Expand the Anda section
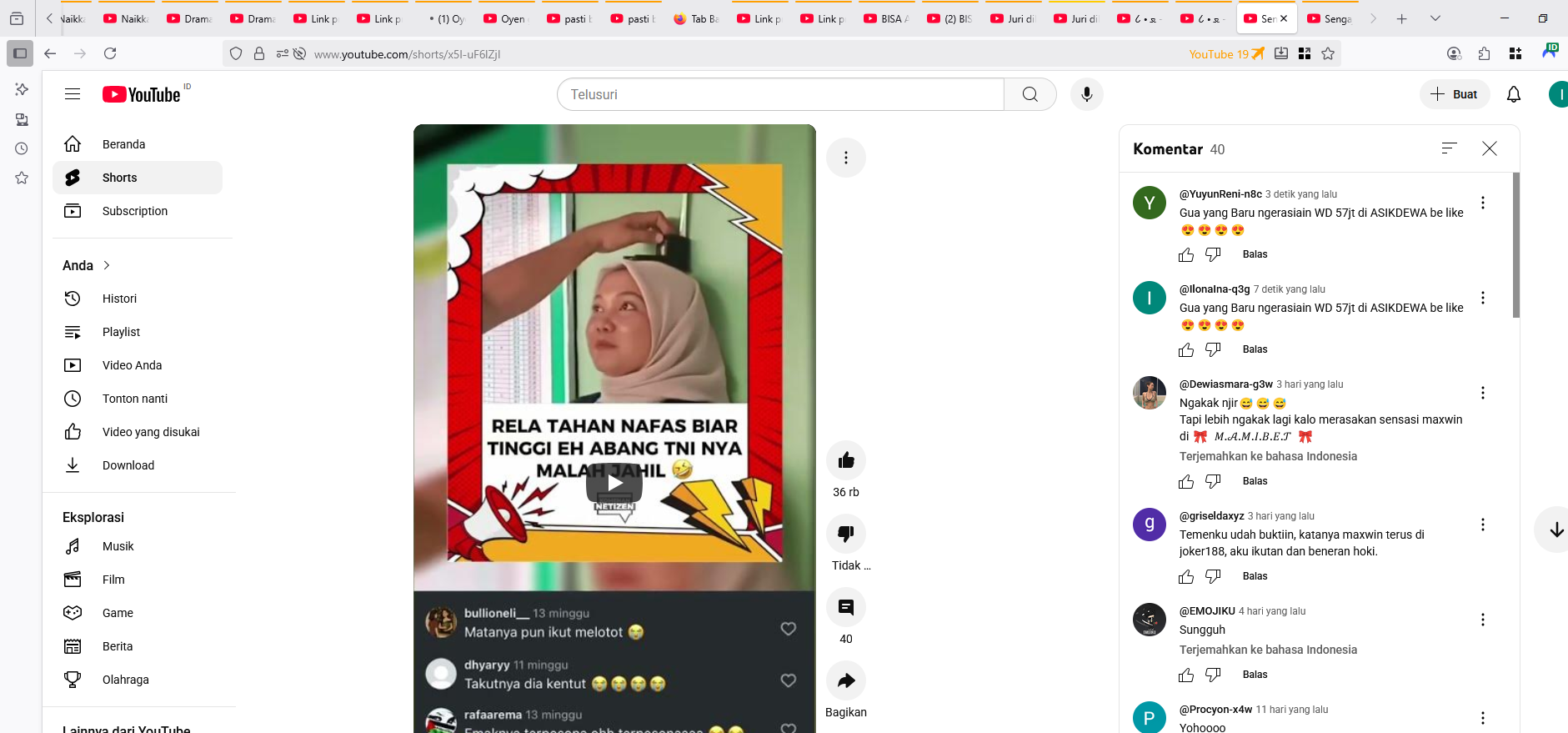 (x=87, y=265)
